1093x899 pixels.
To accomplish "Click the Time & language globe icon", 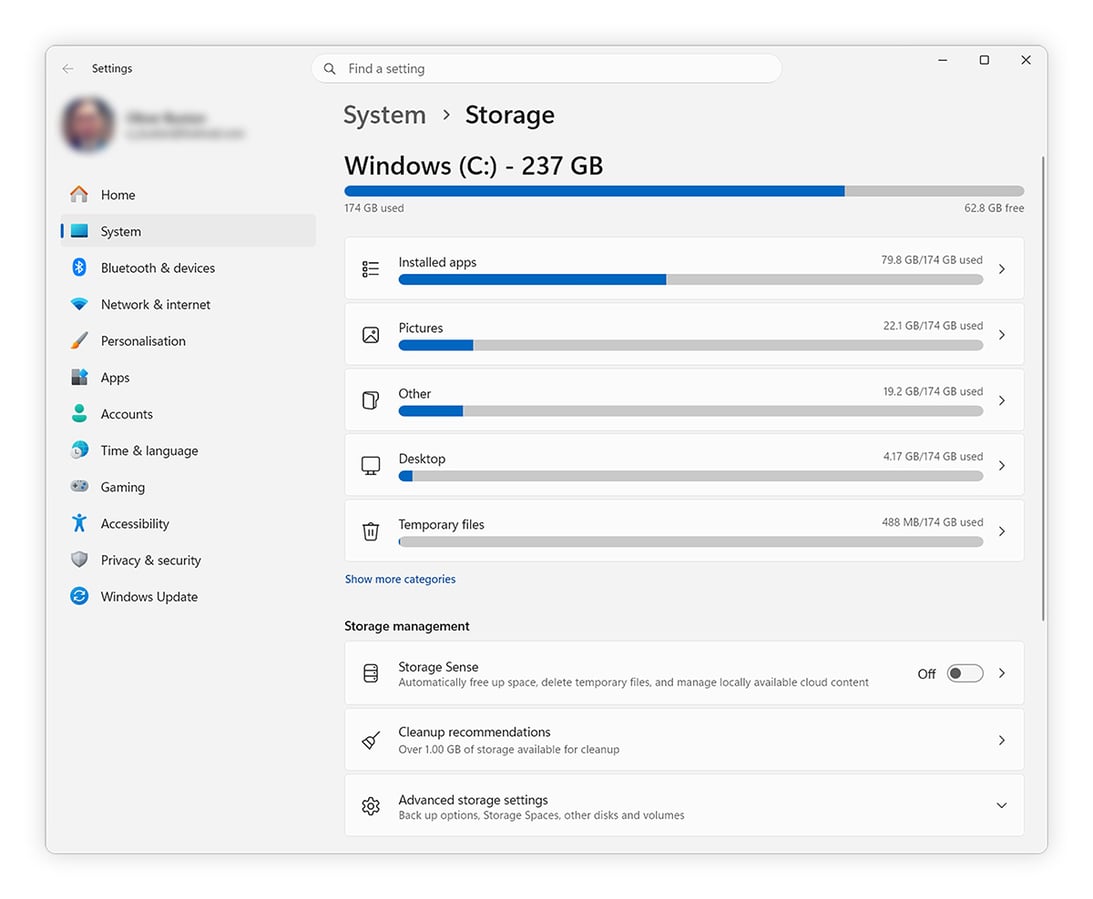I will click(79, 450).
